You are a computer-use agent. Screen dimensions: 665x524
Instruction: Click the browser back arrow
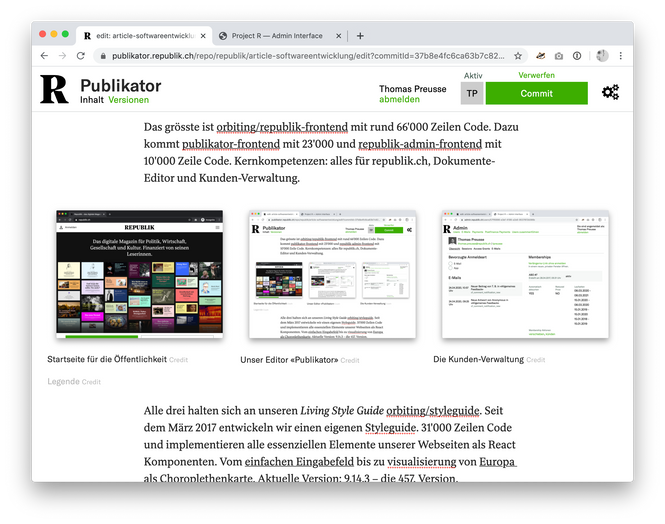(45, 56)
